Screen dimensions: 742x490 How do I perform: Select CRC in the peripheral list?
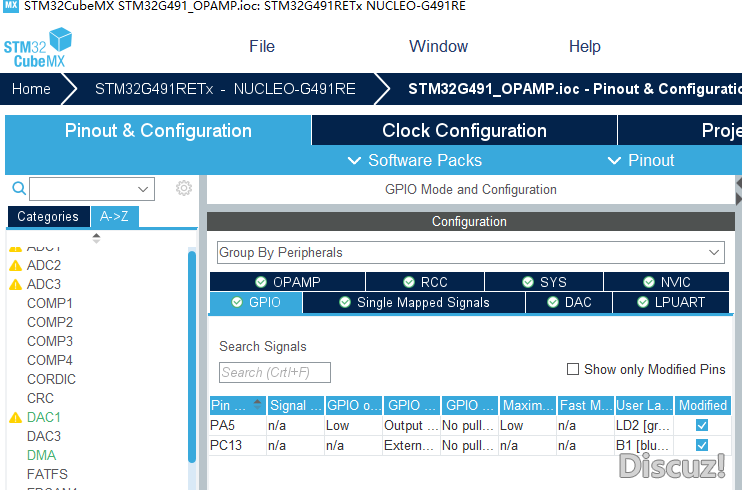[x=40, y=398]
